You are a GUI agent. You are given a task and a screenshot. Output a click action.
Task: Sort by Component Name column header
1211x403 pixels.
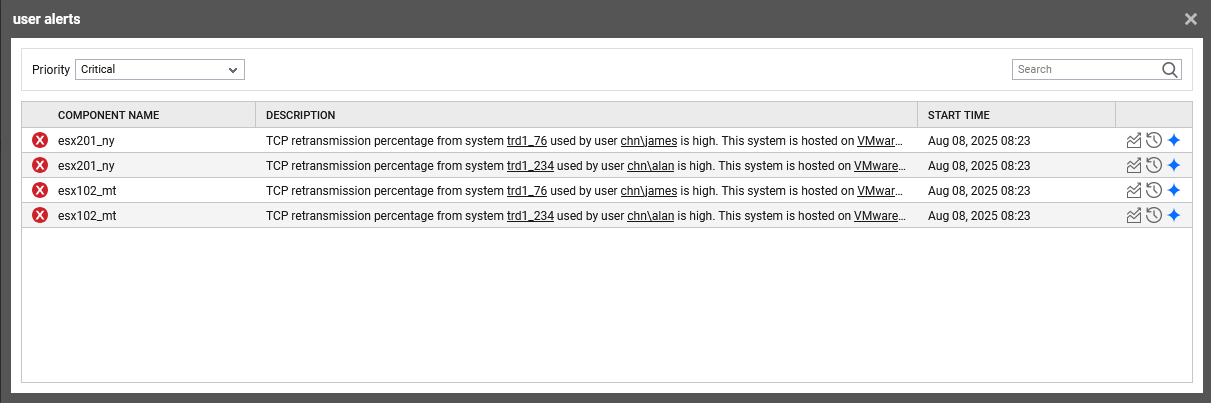coord(108,115)
